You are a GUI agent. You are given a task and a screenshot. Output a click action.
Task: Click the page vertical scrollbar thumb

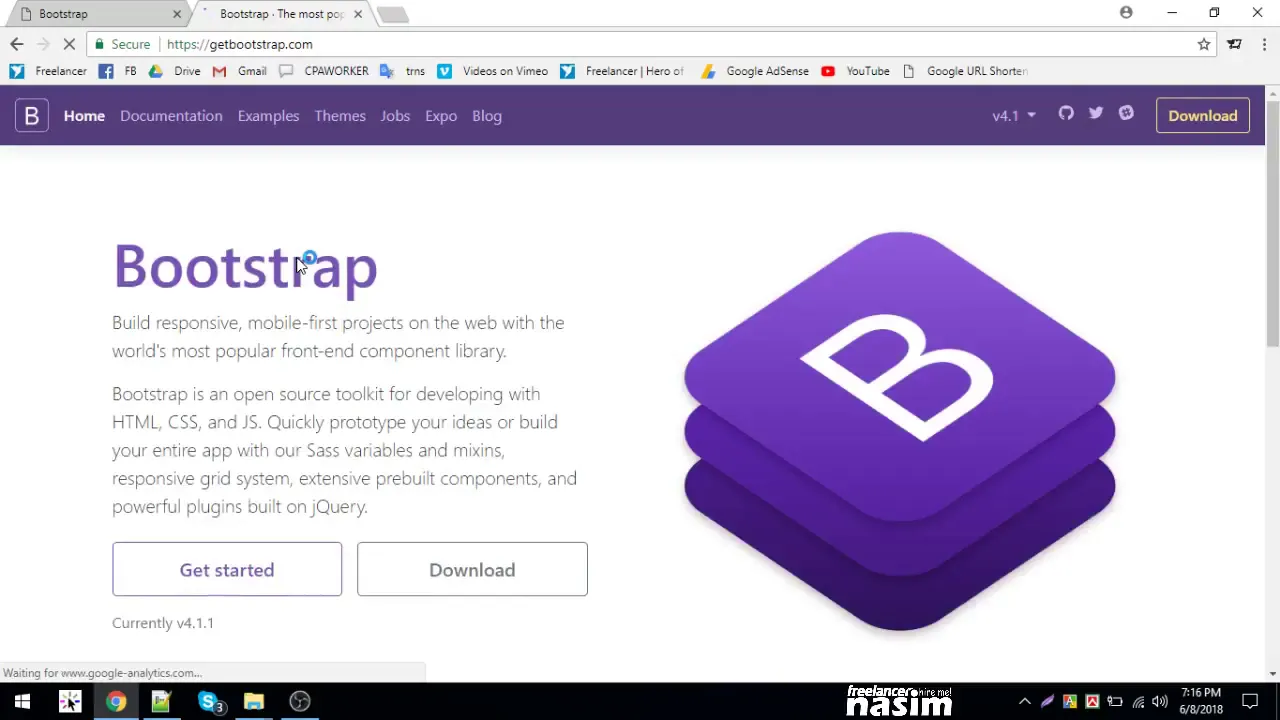tap(1272, 223)
